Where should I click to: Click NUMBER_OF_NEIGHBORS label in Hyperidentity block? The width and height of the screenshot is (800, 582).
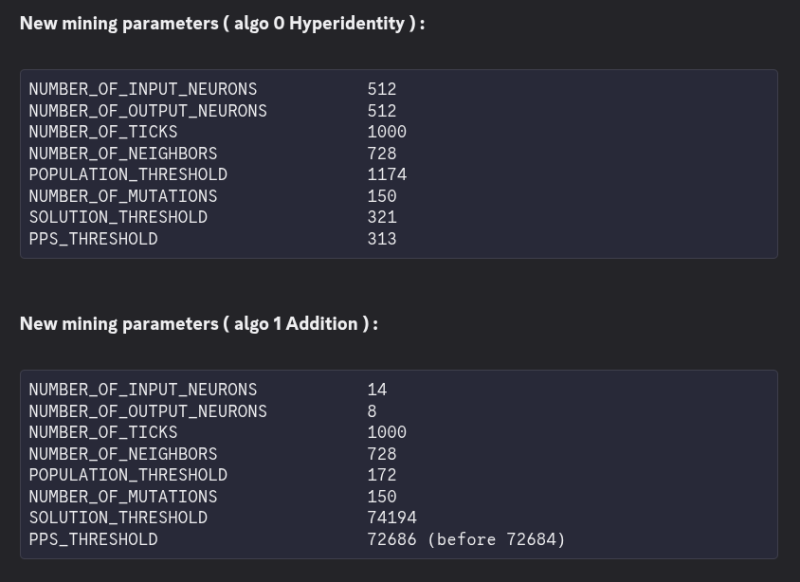(x=122, y=154)
